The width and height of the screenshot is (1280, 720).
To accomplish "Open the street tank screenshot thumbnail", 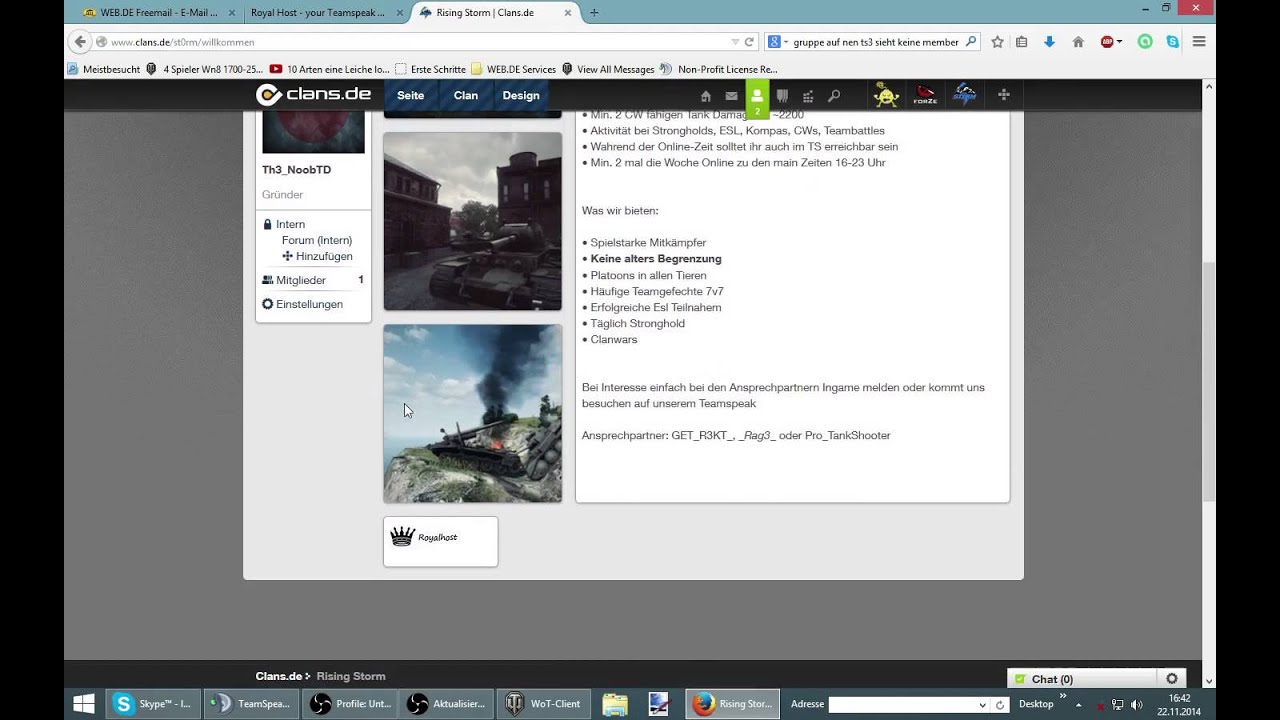I will (472, 221).
